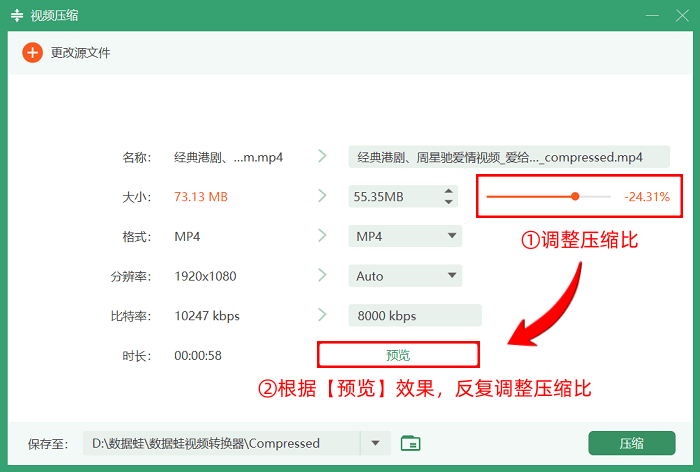The width and height of the screenshot is (700, 472).
Task: Click the source format value MP4
Action: (187, 236)
